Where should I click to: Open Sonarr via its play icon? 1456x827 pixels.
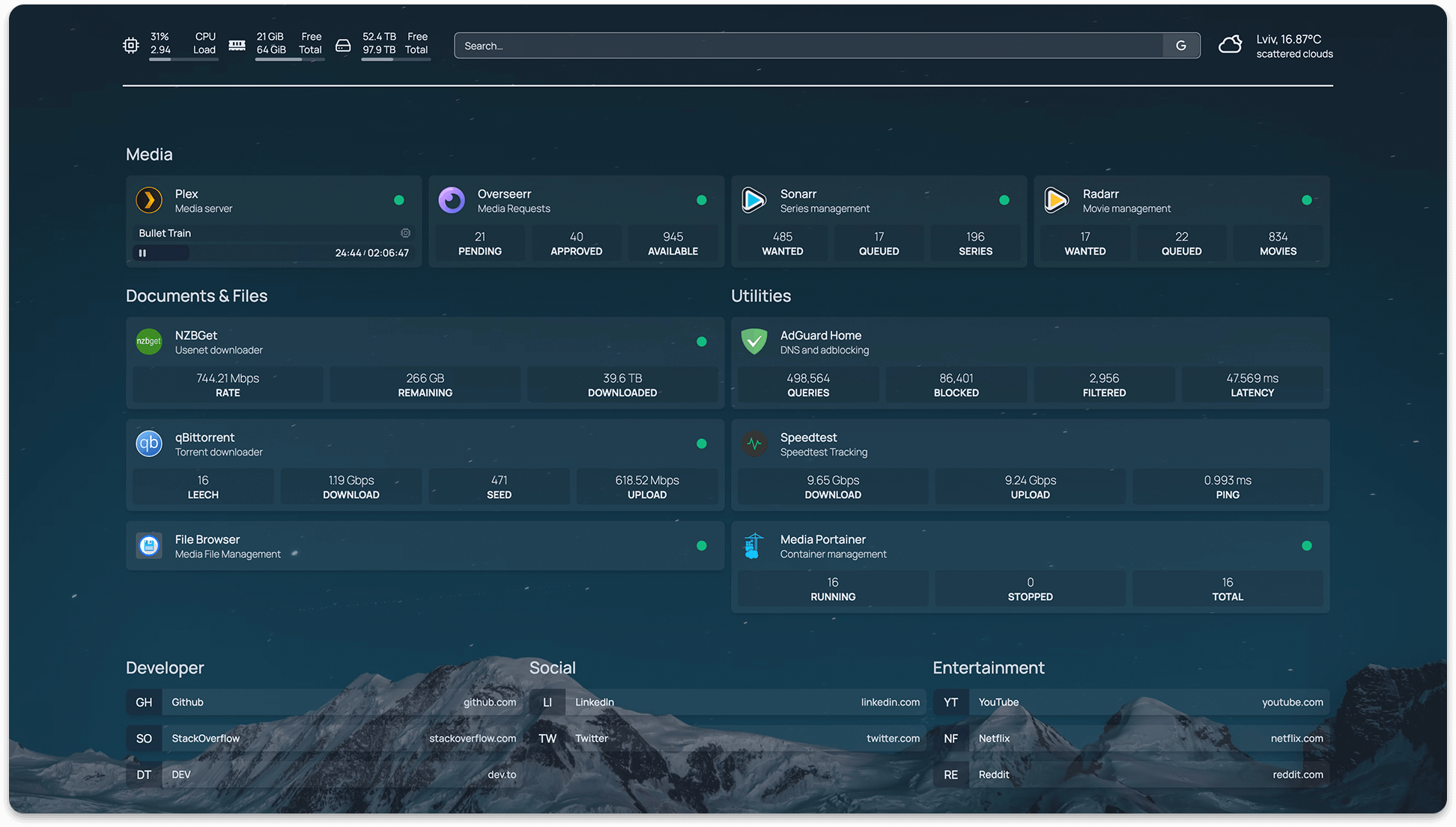tap(754, 200)
